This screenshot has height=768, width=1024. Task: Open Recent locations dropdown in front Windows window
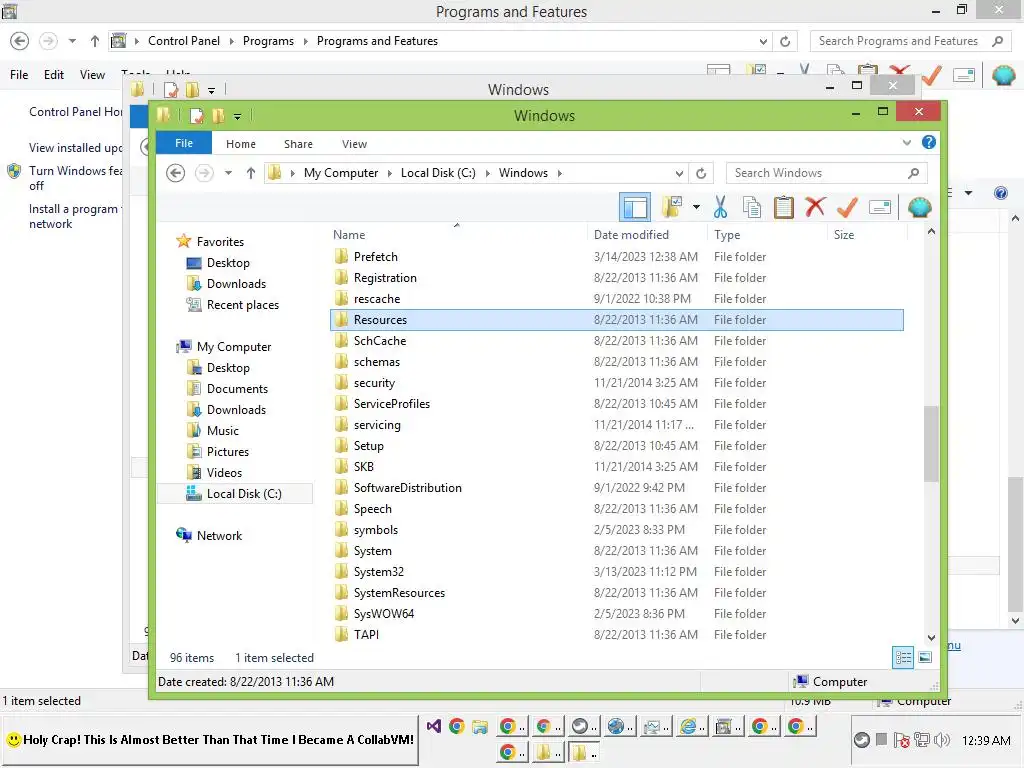coord(228,173)
